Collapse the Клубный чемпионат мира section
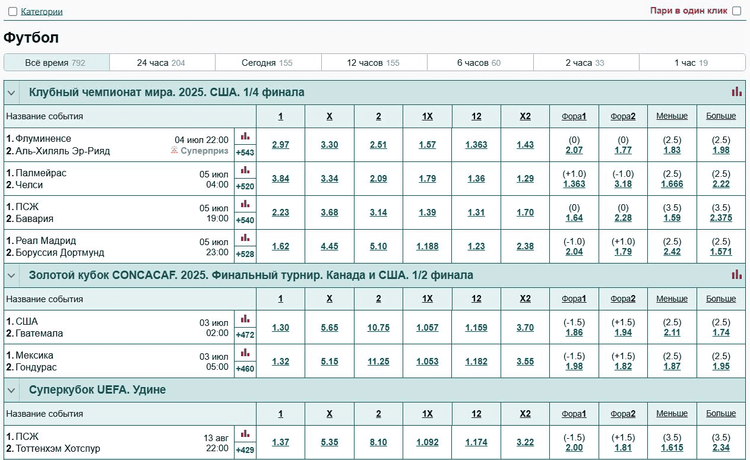The width and height of the screenshot is (750, 460). 12,92
